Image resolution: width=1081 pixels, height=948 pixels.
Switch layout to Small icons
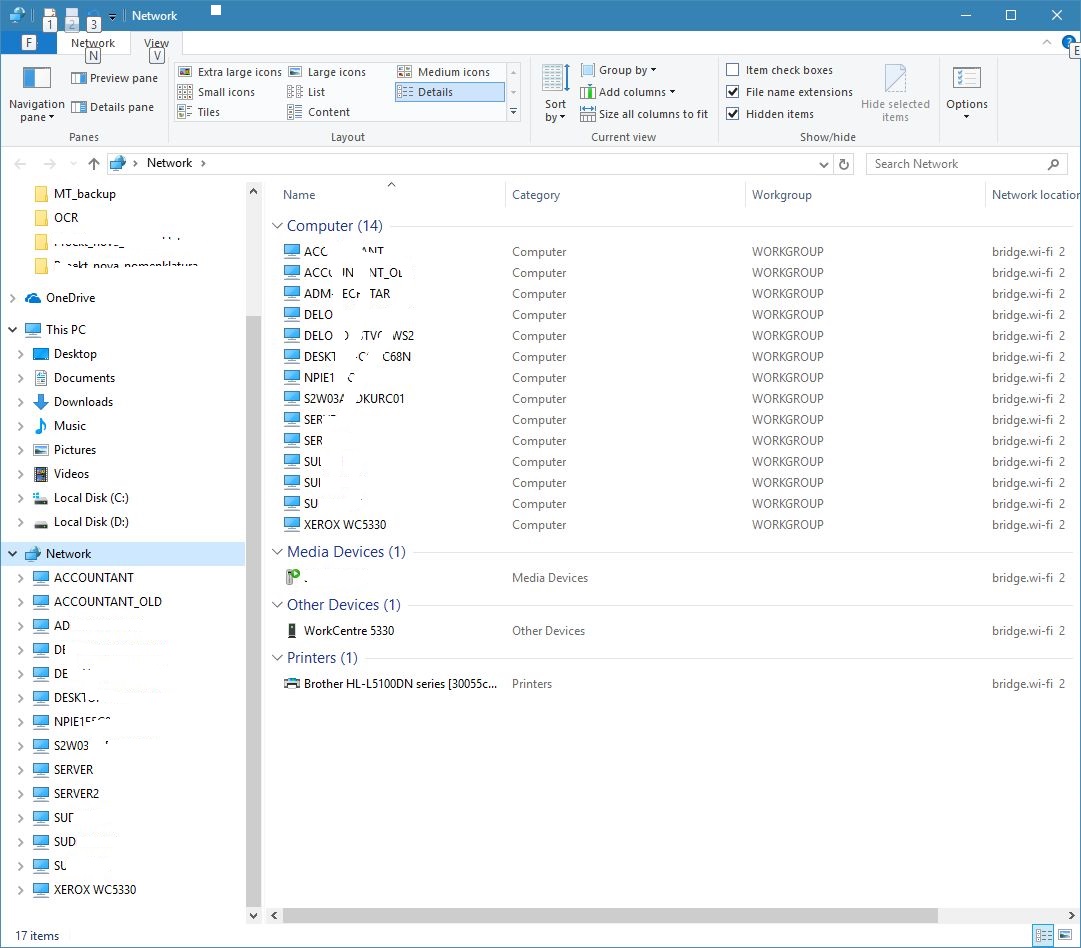[216, 92]
